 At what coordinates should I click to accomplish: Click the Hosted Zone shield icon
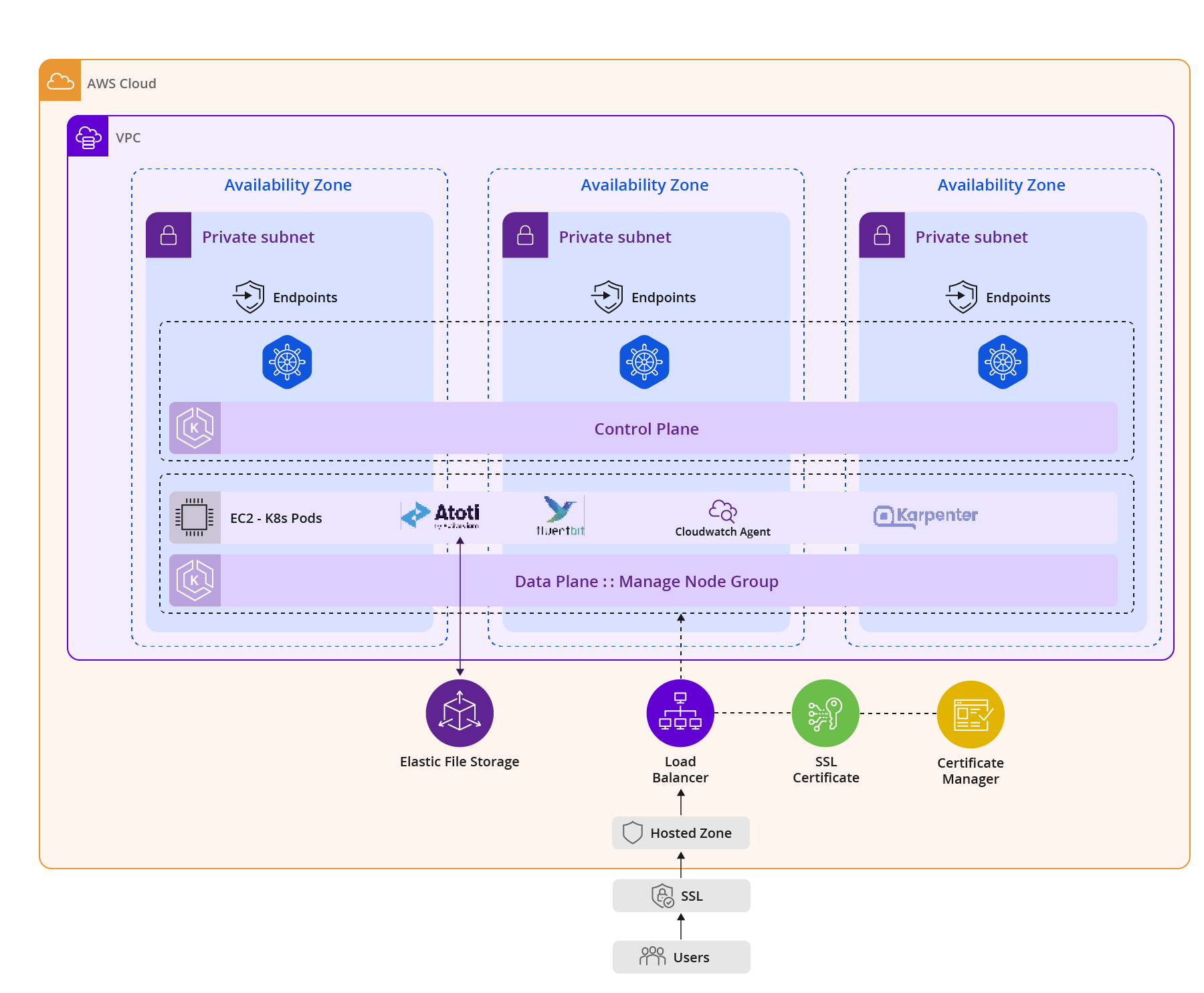click(x=632, y=833)
